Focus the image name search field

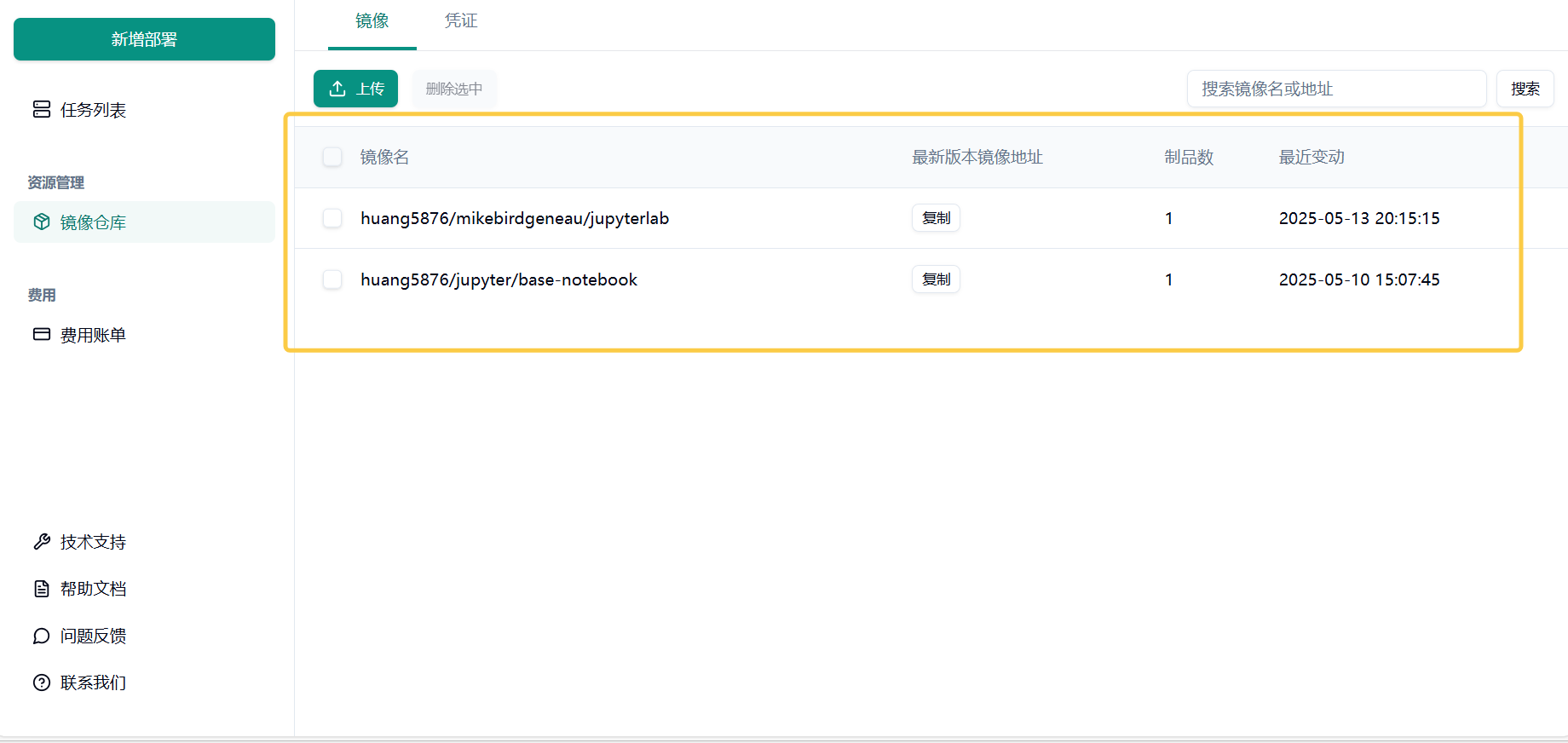tap(1335, 89)
